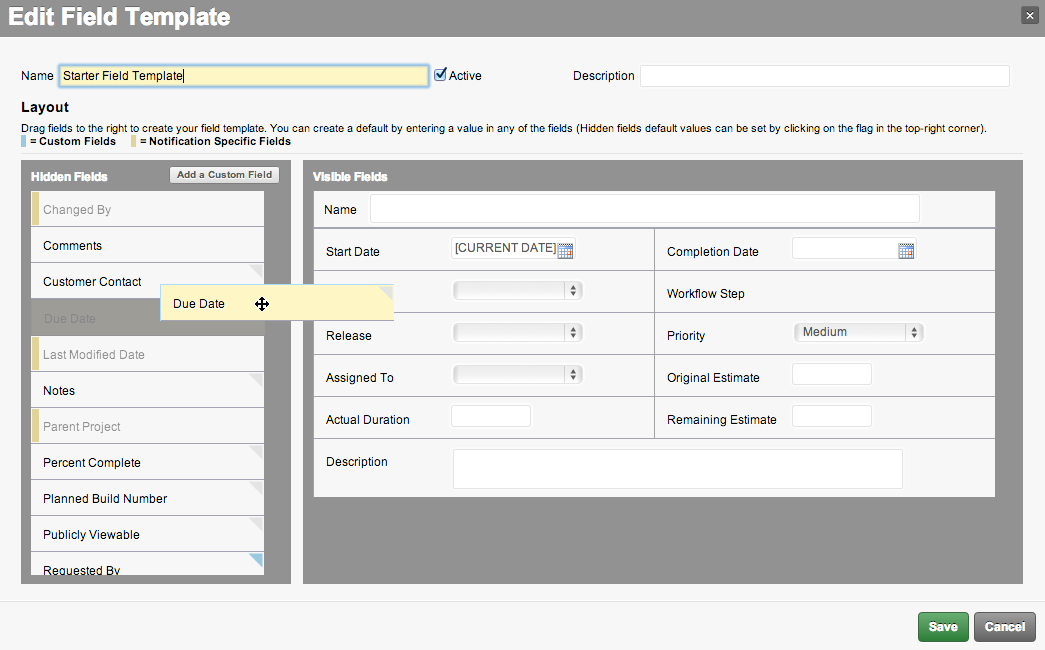Toggle the Active checkbox
The width and height of the screenshot is (1045, 650).
440,75
